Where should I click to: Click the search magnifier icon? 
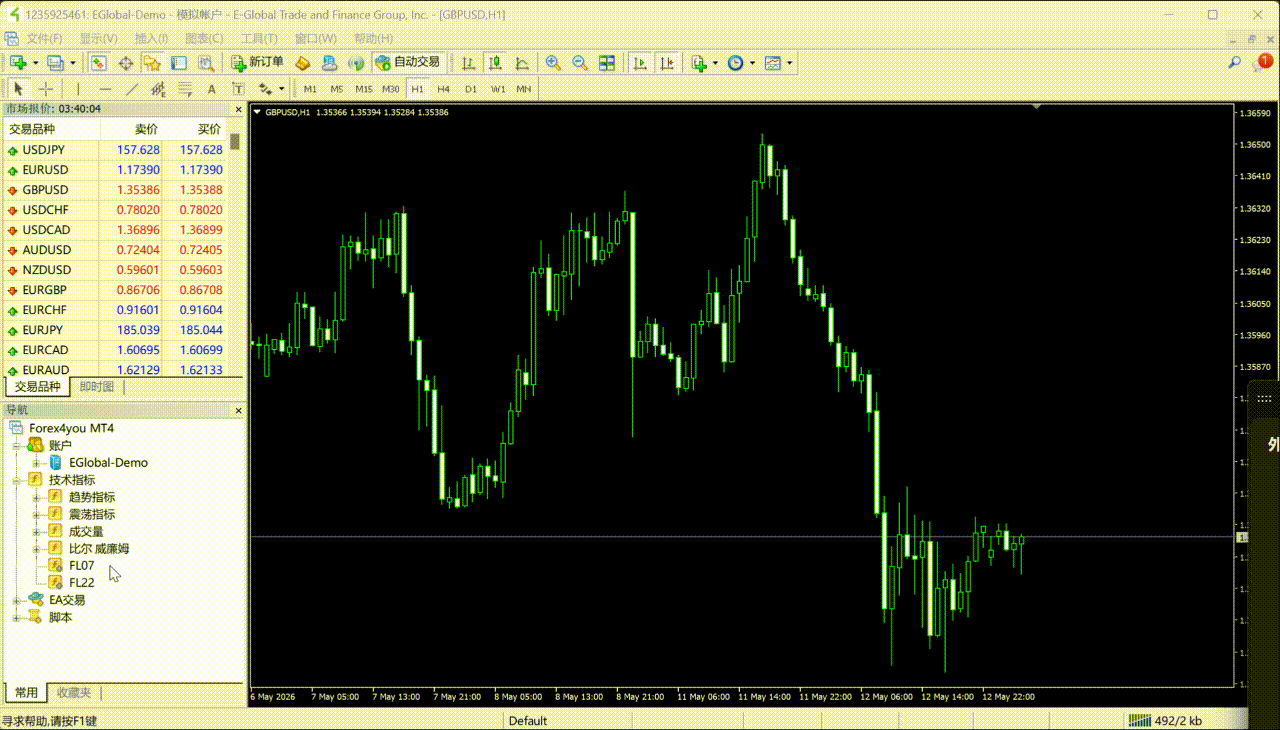pos(1235,62)
